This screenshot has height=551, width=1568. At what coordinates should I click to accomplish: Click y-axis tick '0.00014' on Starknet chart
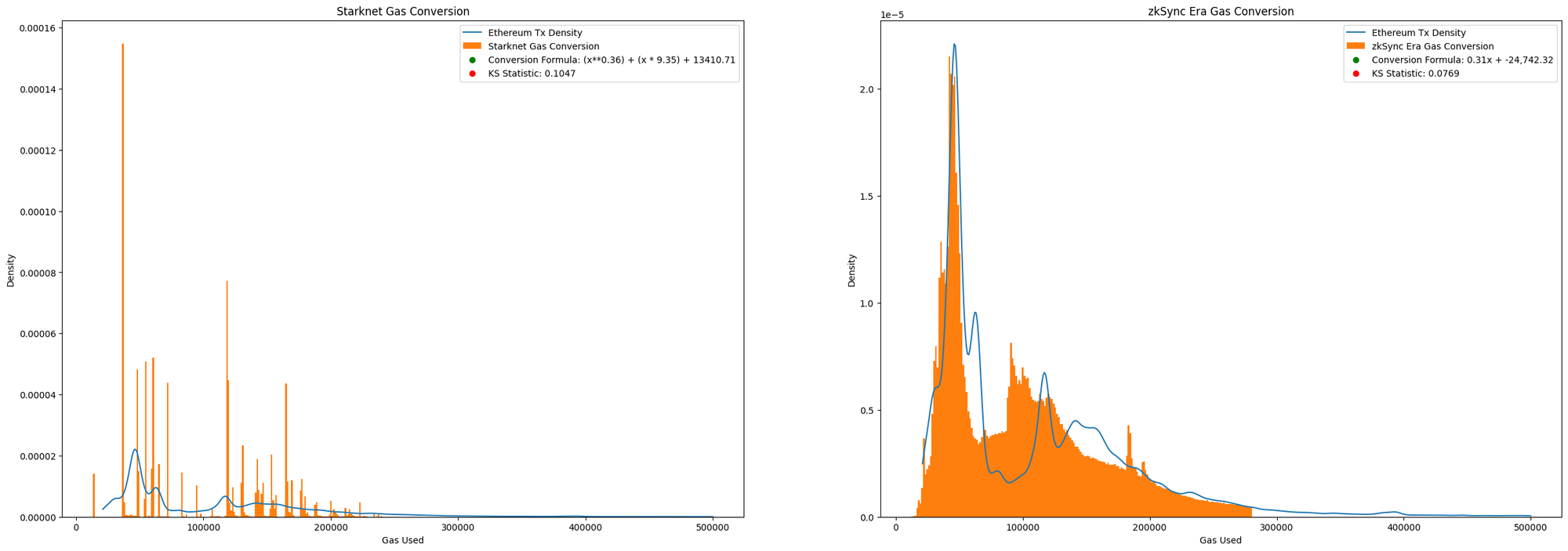(37, 89)
